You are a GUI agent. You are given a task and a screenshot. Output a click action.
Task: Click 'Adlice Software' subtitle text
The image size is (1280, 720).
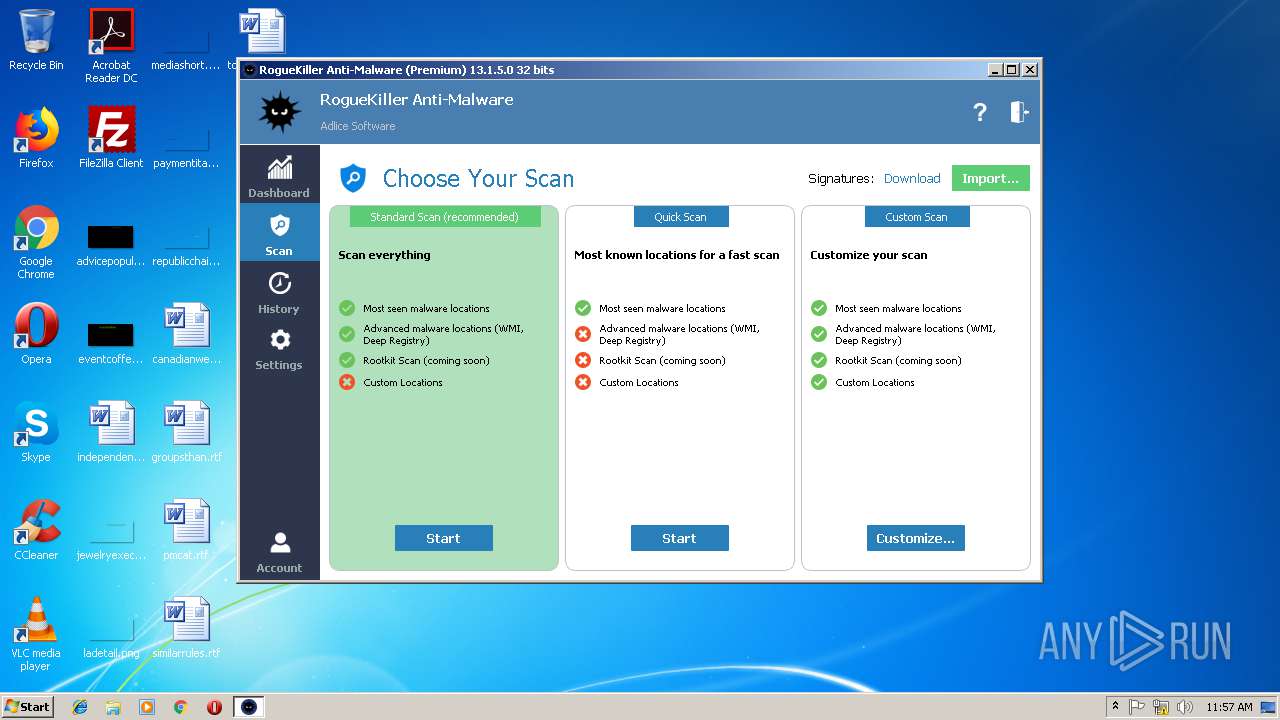click(x=357, y=126)
